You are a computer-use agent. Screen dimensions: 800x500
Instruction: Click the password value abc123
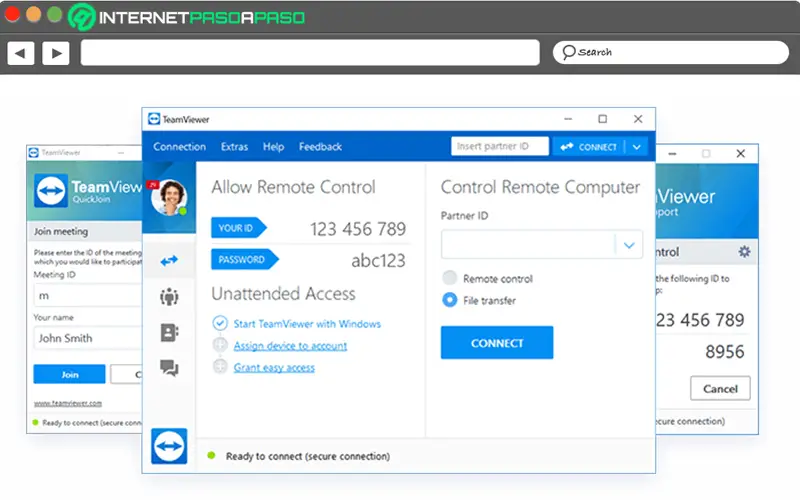[378, 261]
